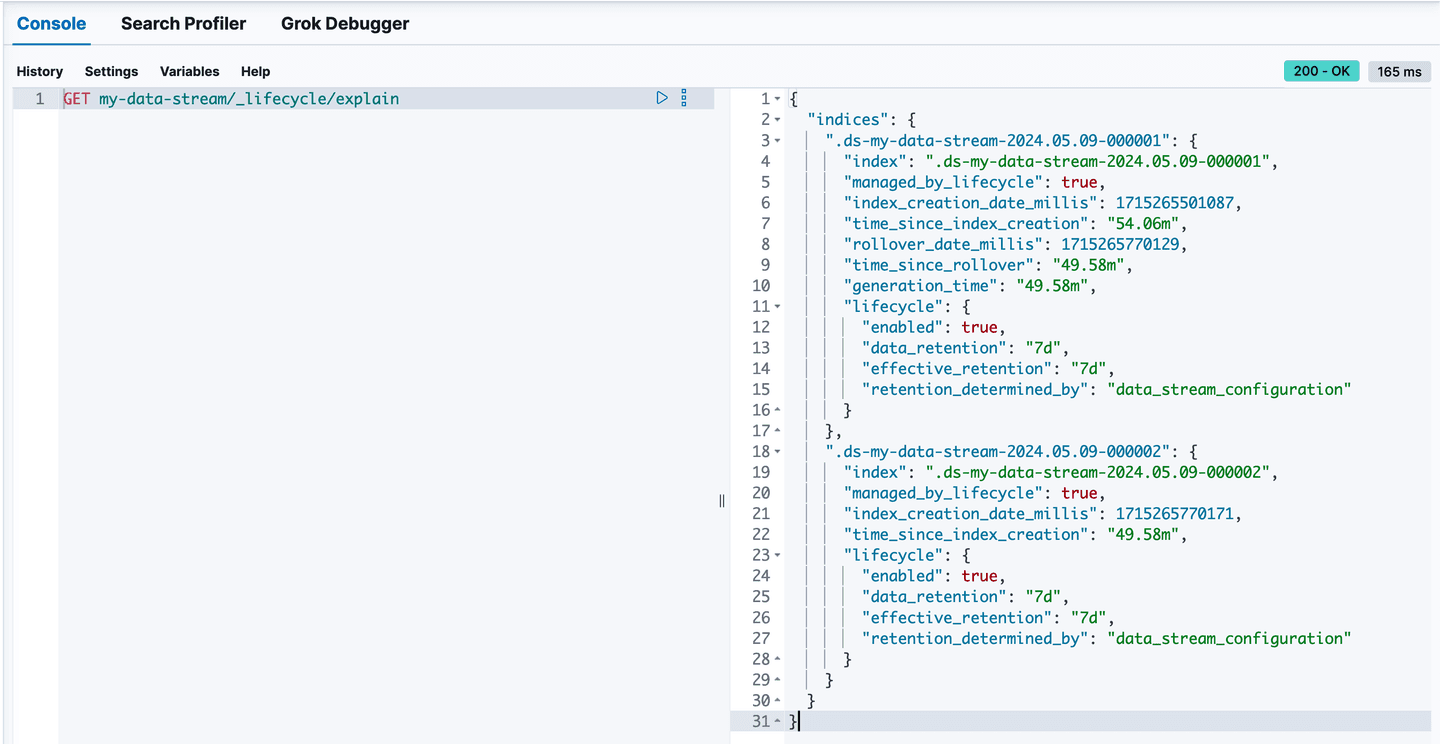This screenshot has height=744, width=1440.
Task: Click the panel resize divider handle
Action: (722, 501)
